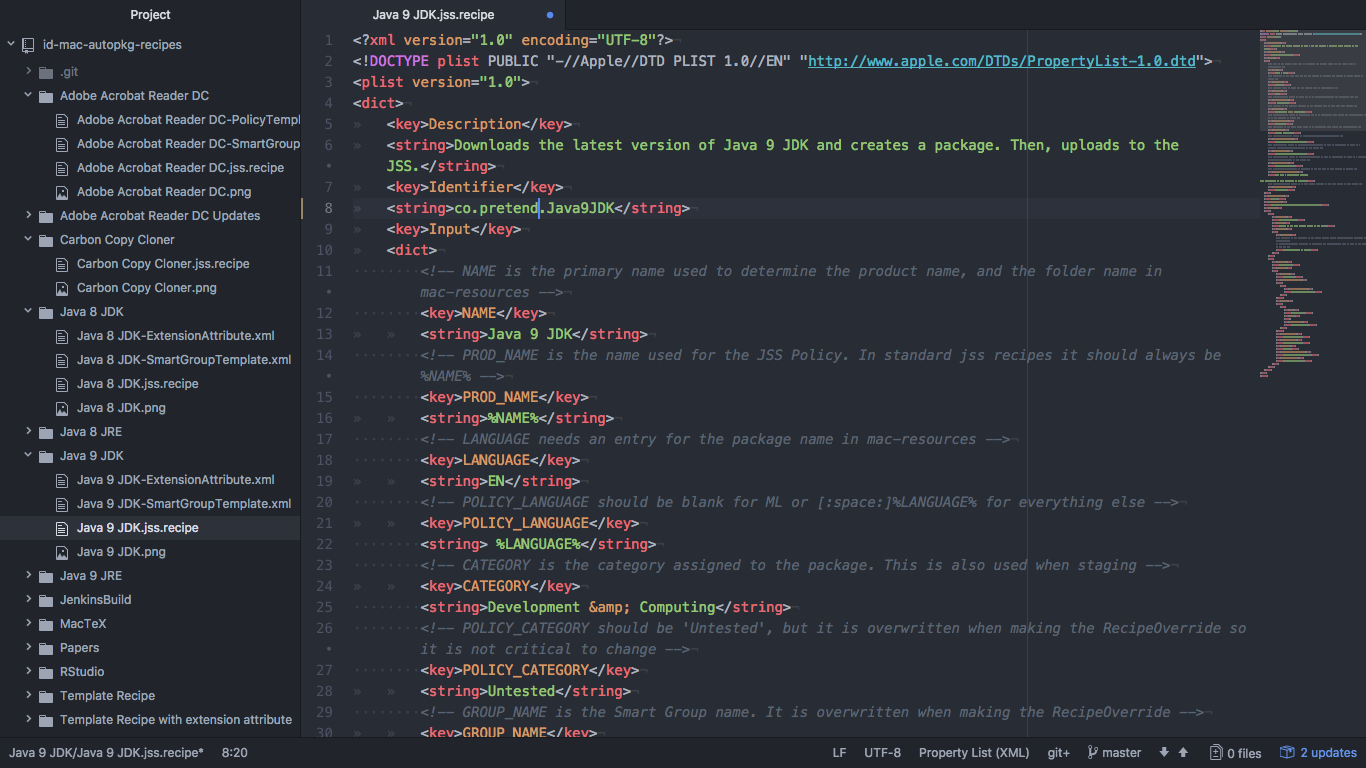Click in the co.pretend.Java9JDK string on line 8
Image resolution: width=1366 pixels, height=768 pixels.
(533, 208)
